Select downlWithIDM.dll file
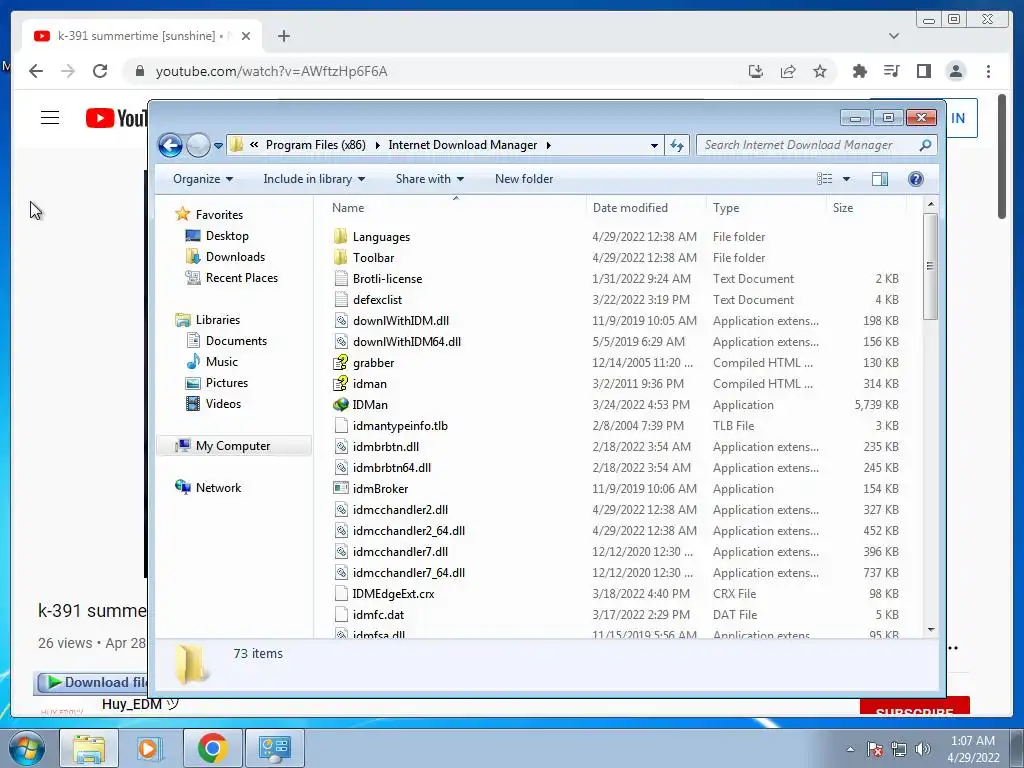 pos(400,321)
